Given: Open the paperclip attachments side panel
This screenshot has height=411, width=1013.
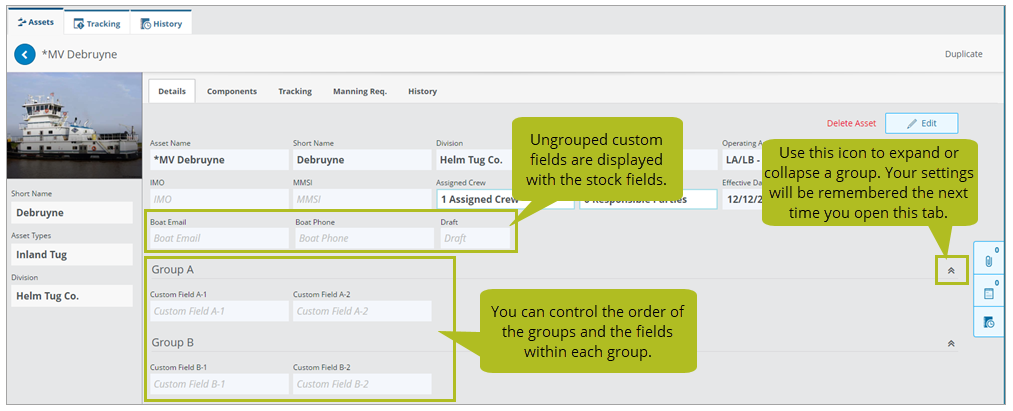Looking at the screenshot, I should pyautogui.click(x=988, y=260).
